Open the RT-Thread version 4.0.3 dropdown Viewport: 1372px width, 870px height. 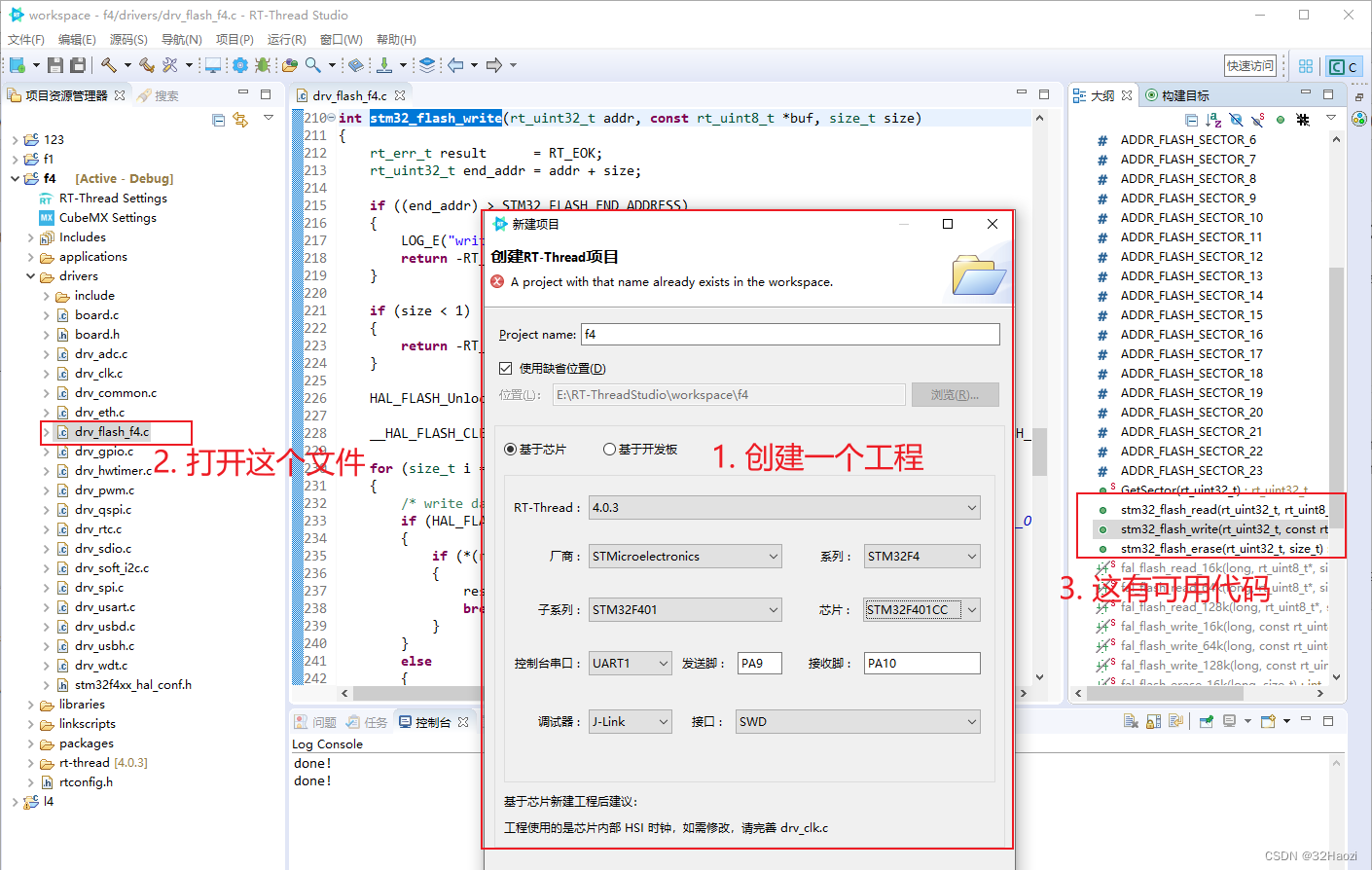pyautogui.click(x=784, y=507)
